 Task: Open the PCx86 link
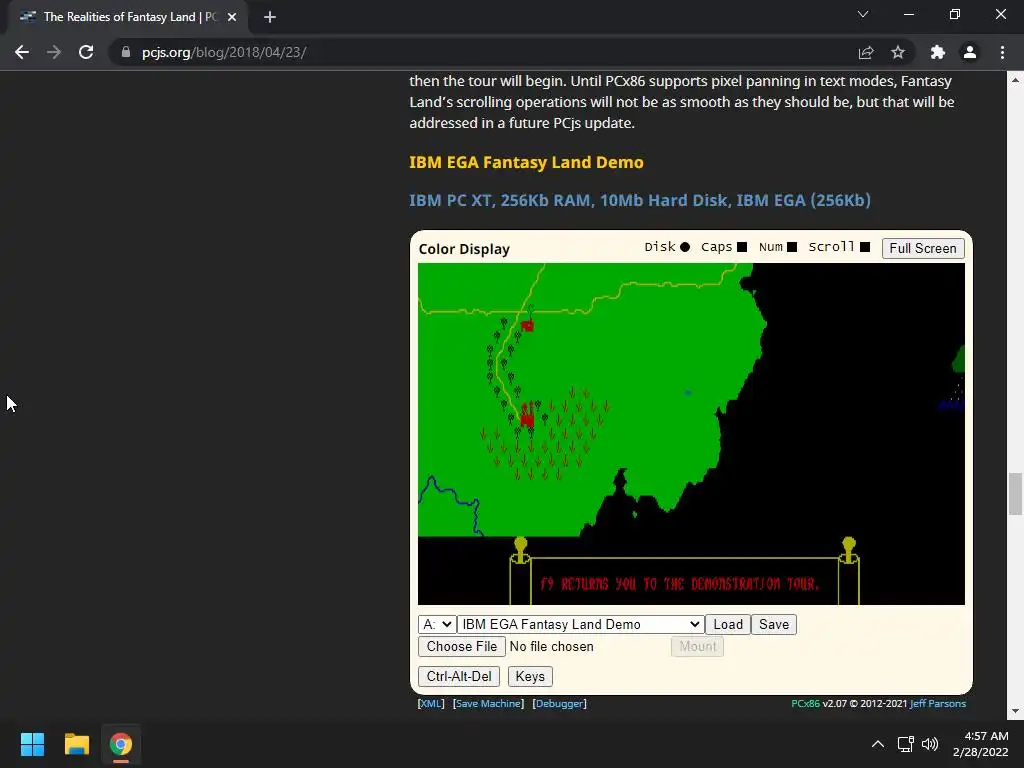805,703
